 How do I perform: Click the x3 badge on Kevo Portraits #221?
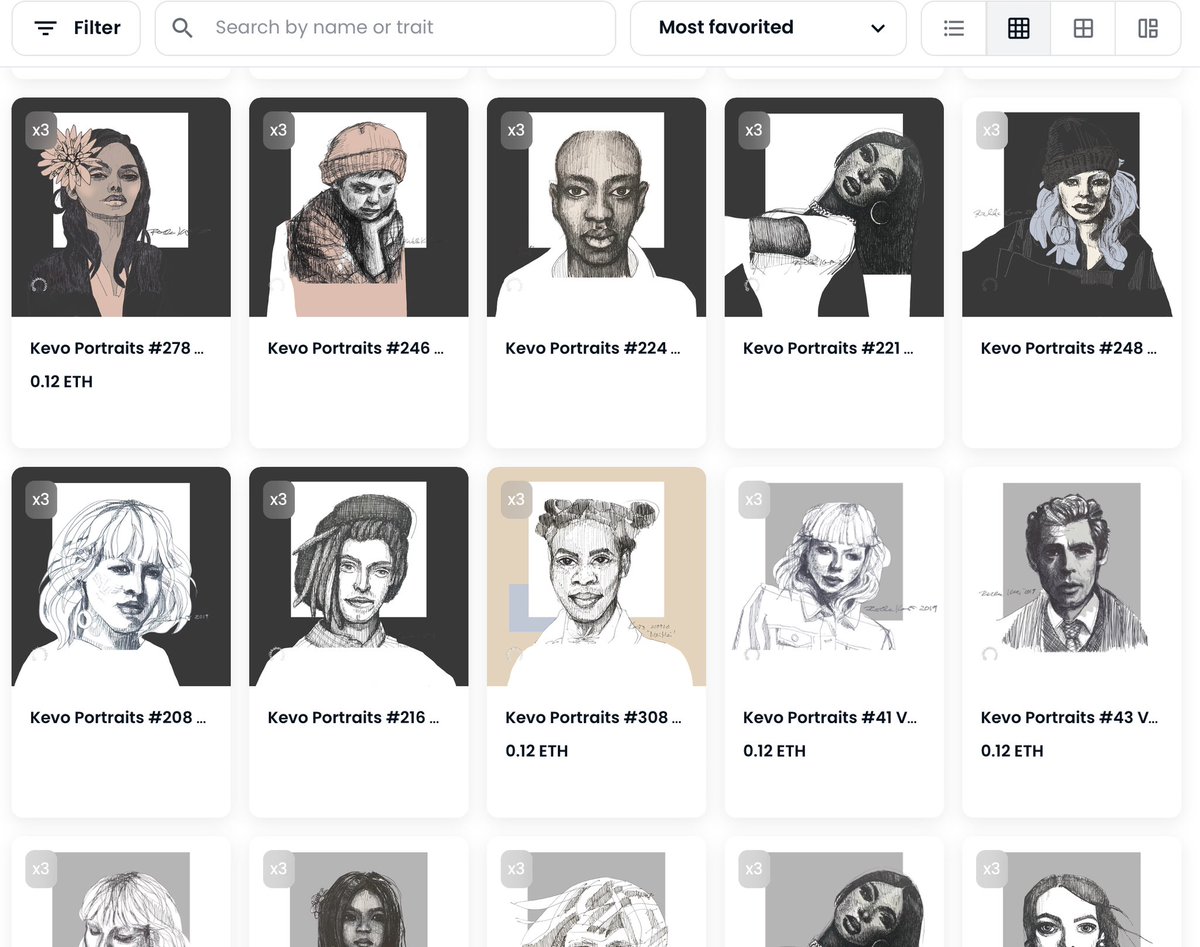754,130
